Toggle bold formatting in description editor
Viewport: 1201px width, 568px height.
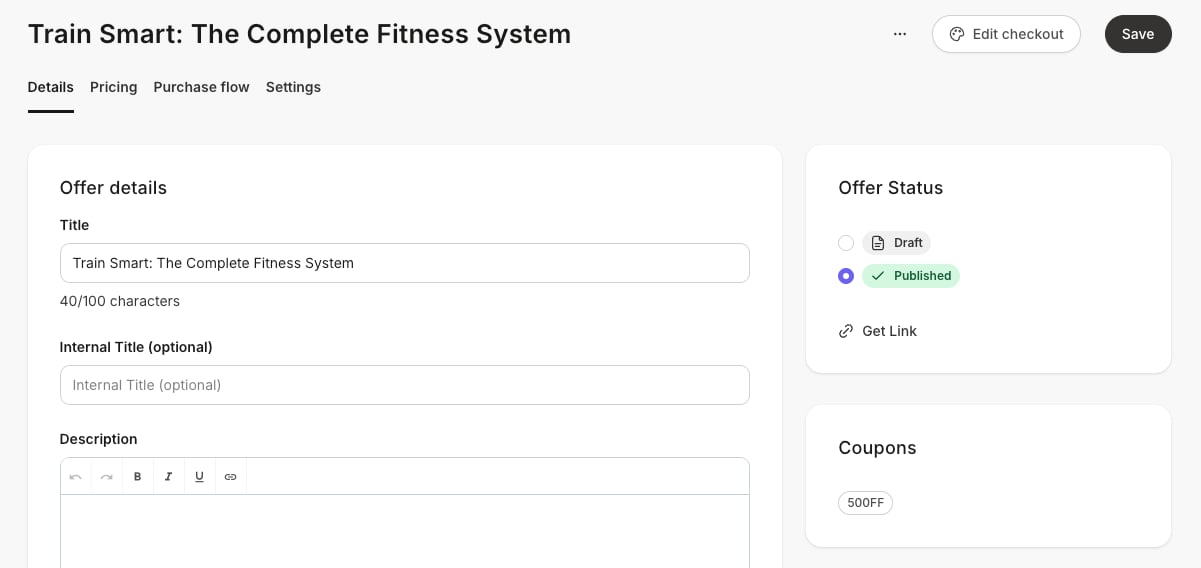138,477
